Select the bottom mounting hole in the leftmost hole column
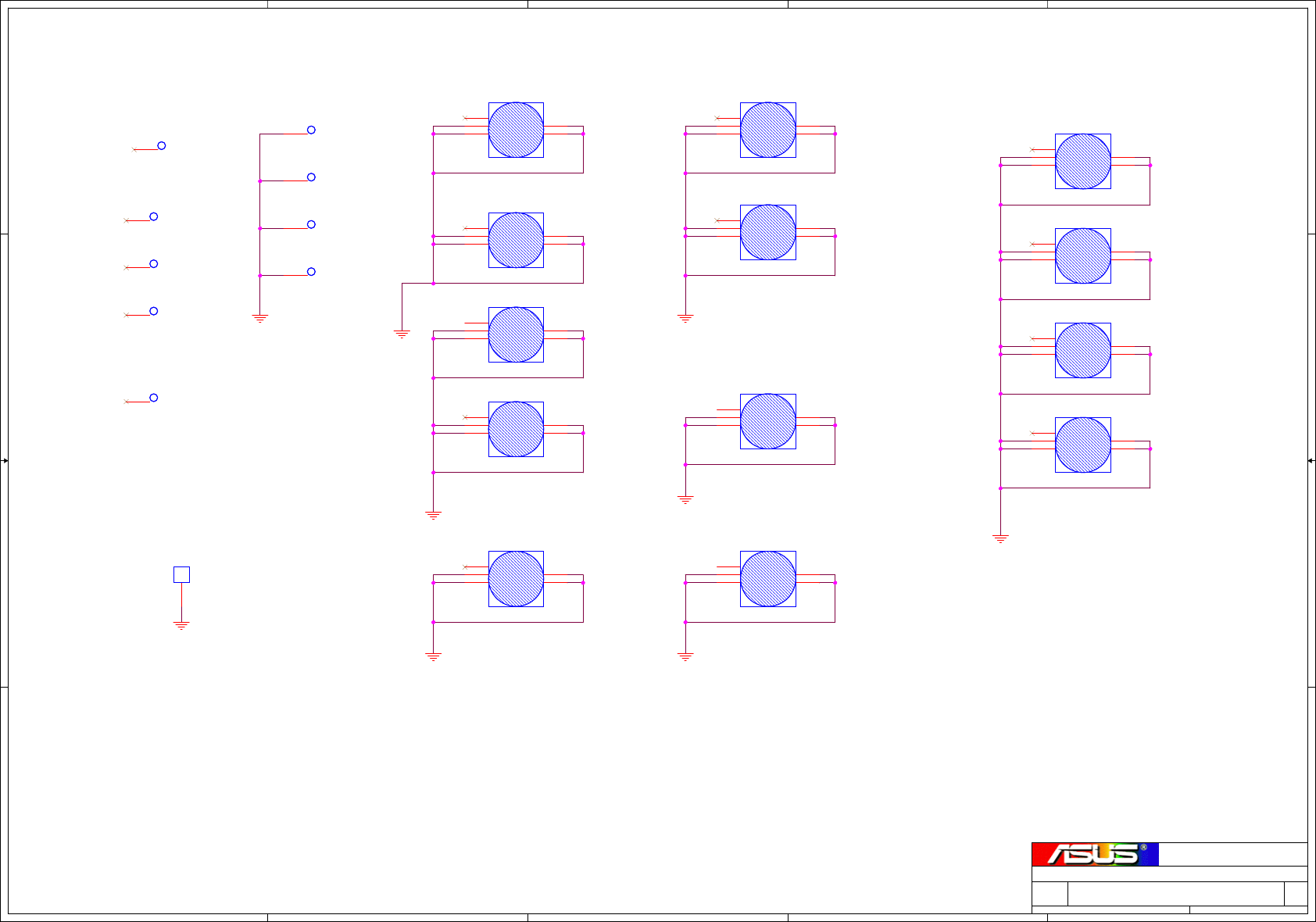This screenshot has width=1316, height=922. [x=516, y=579]
